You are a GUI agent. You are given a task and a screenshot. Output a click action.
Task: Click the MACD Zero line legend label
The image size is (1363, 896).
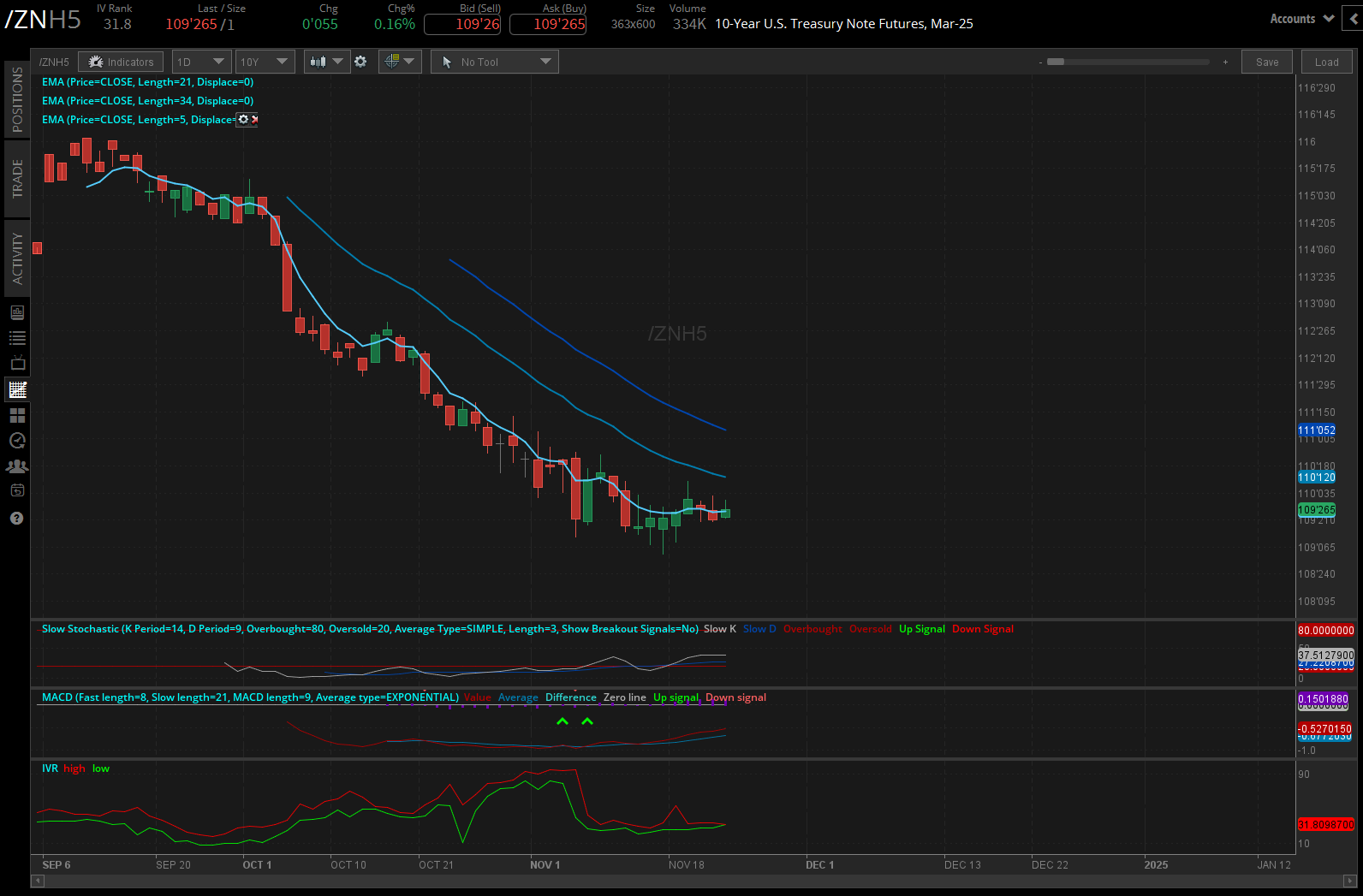(625, 697)
